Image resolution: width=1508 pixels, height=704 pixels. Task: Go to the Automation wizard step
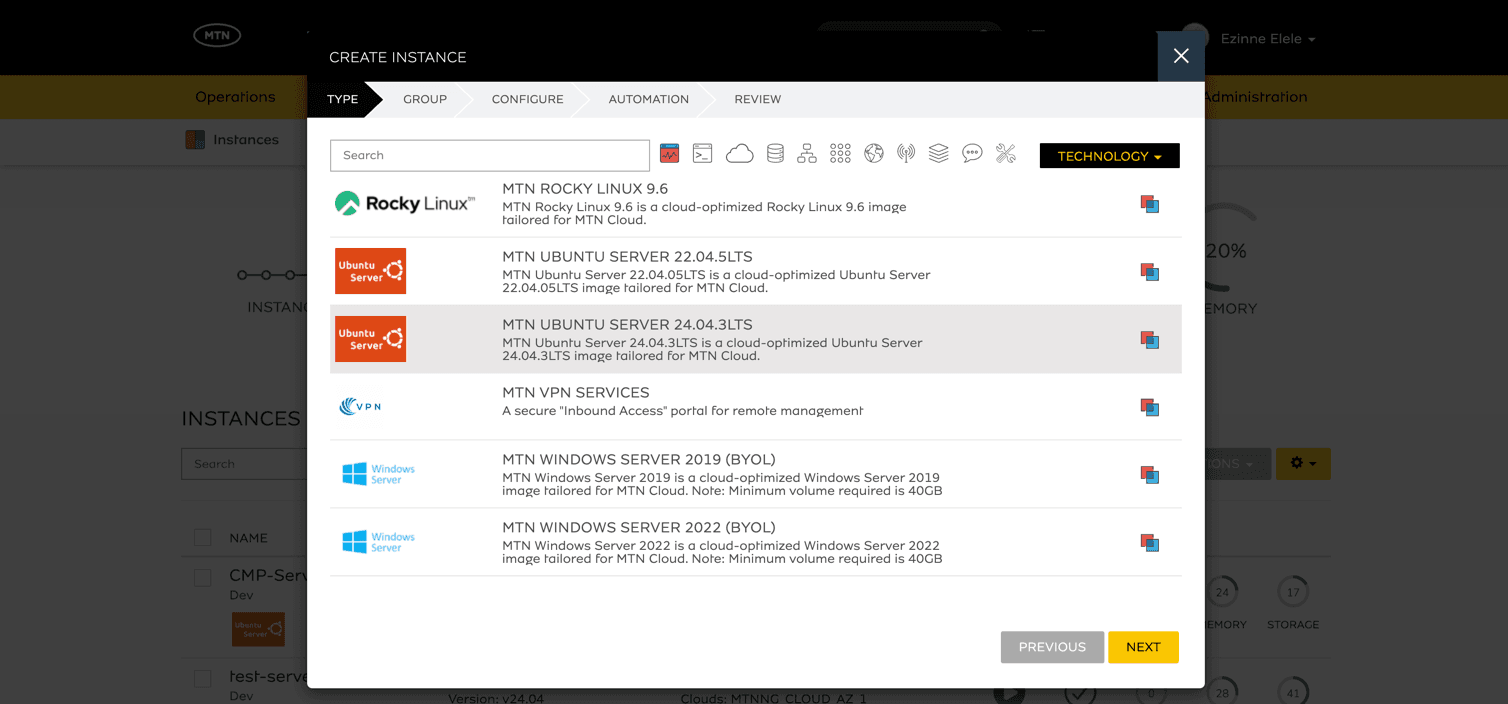pyautogui.click(x=648, y=99)
